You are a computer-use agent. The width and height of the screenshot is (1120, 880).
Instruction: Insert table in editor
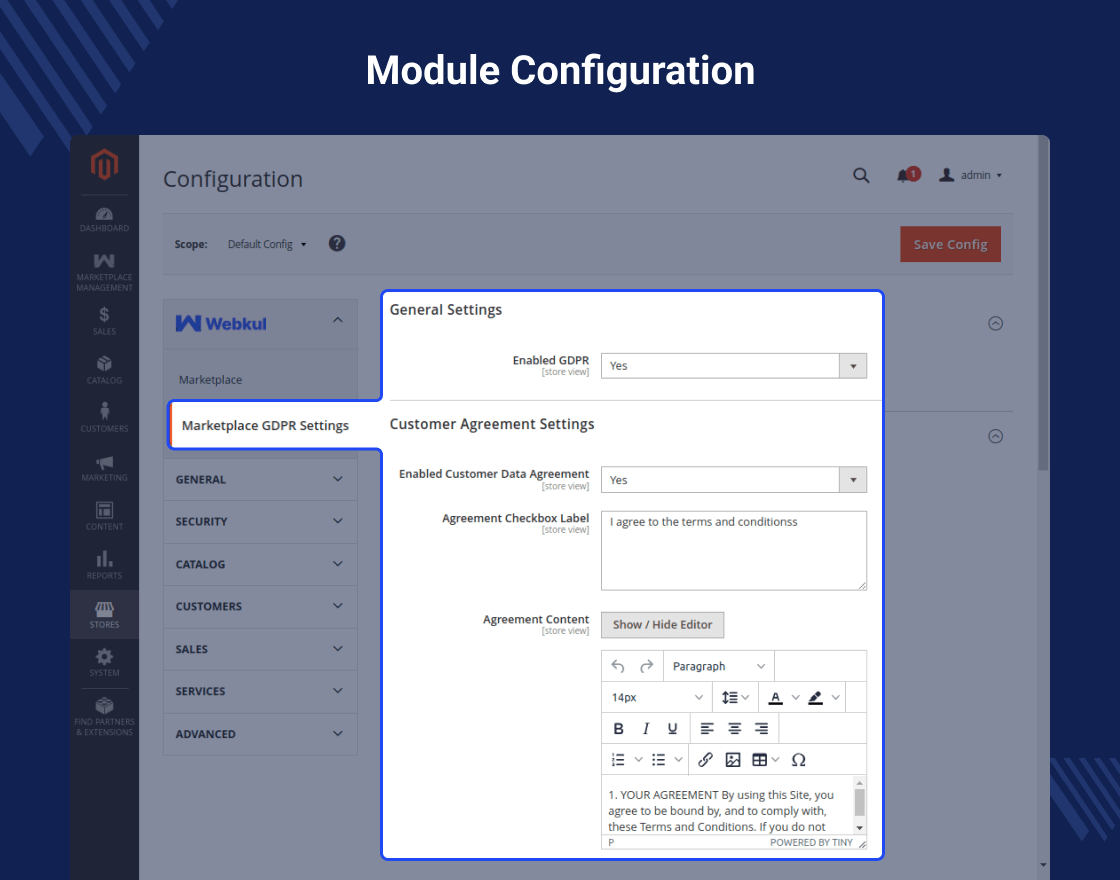click(x=760, y=760)
